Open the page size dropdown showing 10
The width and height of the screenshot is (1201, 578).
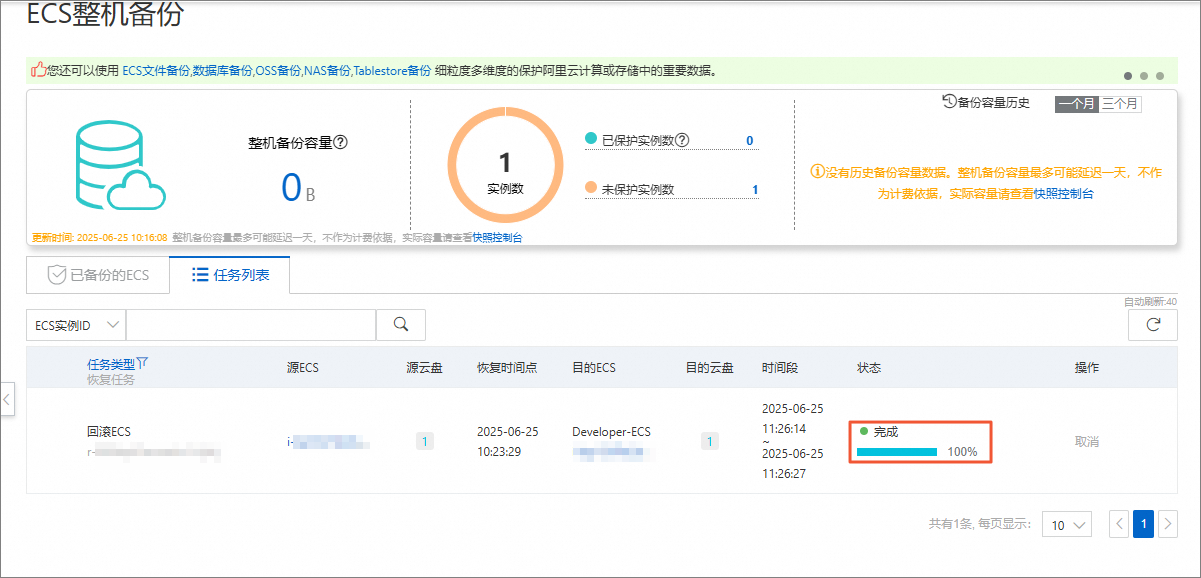click(x=1067, y=524)
